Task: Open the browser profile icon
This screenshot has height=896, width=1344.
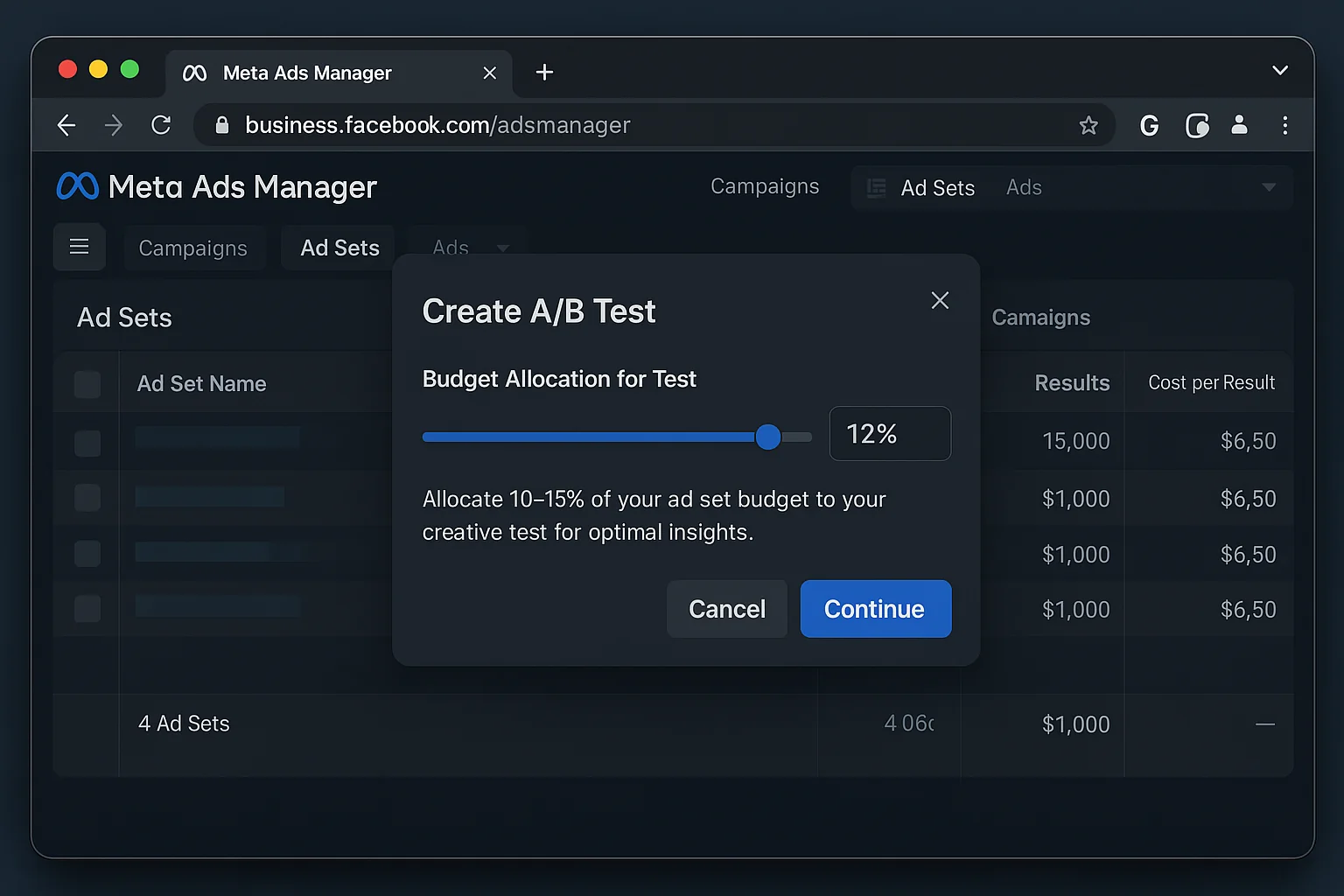Action: tap(1239, 124)
